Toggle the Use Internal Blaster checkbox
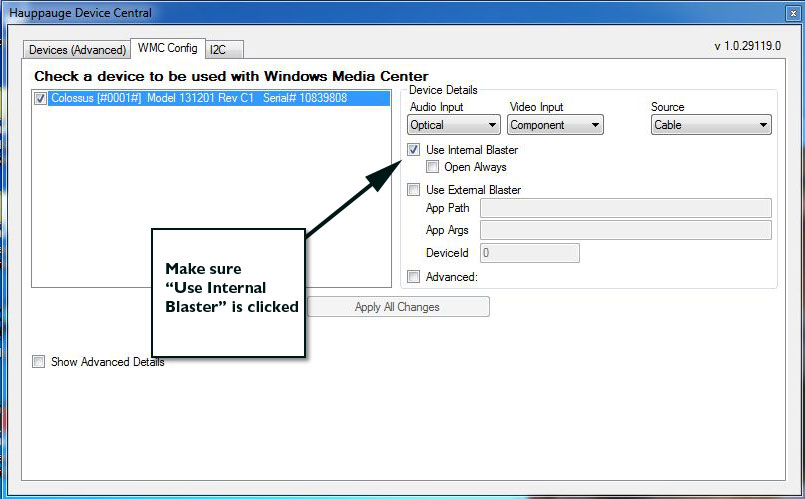805x499 pixels. pos(414,150)
